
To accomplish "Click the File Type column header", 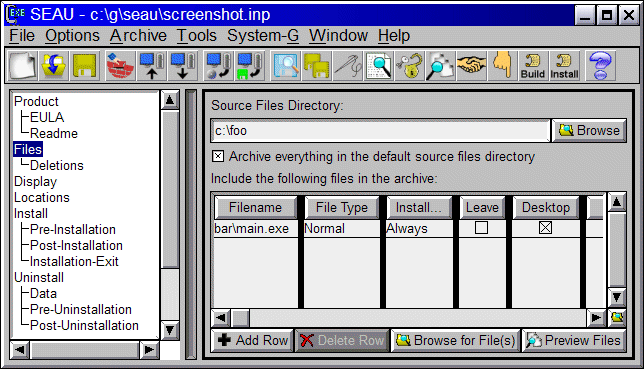I will tap(342, 208).
